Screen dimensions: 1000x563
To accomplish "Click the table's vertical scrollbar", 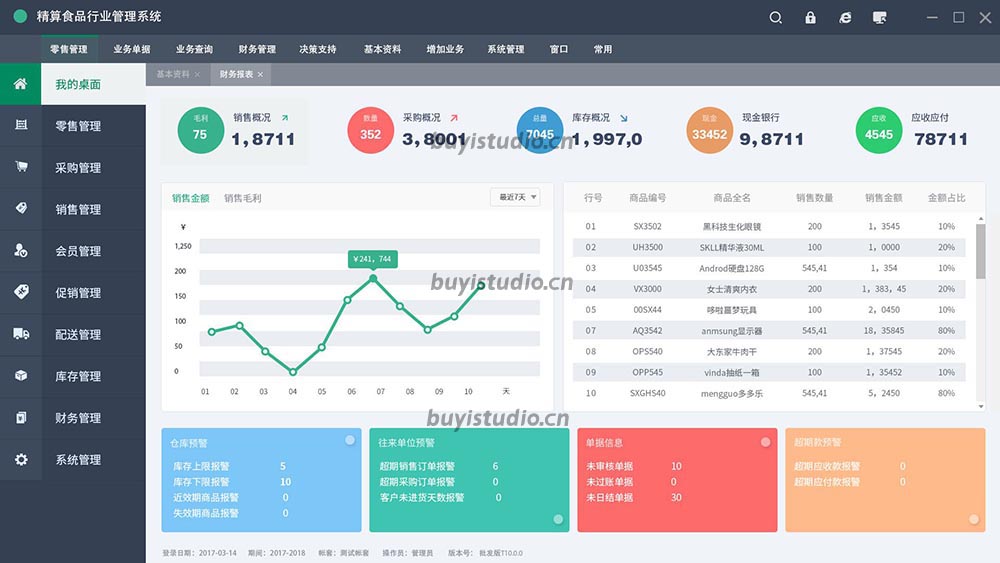I will tap(980, 250).
